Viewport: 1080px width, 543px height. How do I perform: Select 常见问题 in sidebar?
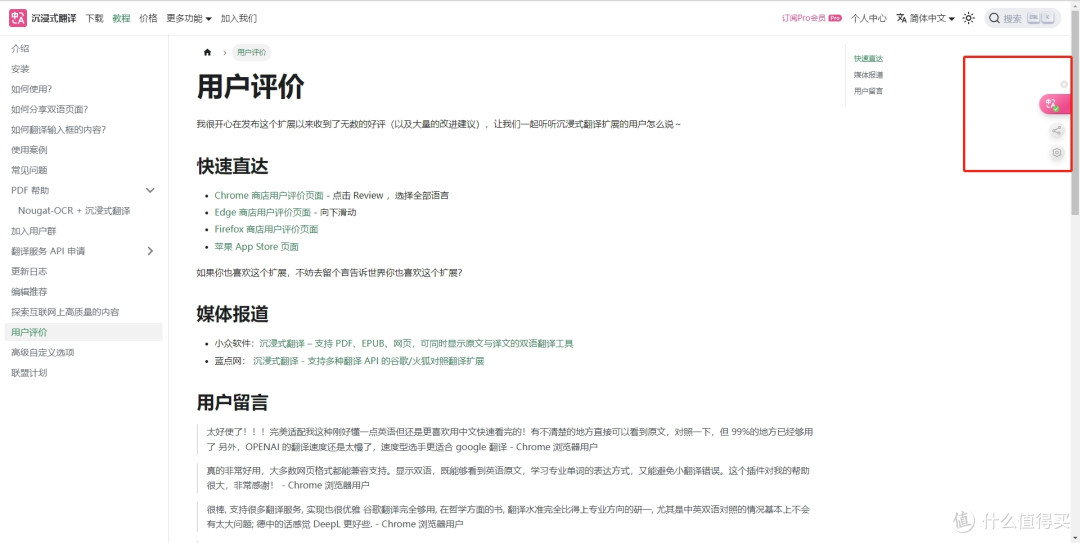click(29, 170)
